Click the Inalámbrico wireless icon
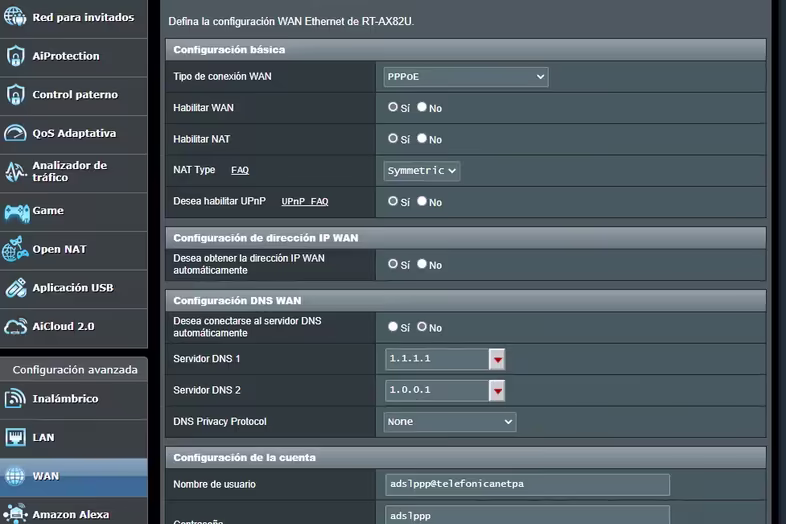Screen dimensions: 786x524 15,399
